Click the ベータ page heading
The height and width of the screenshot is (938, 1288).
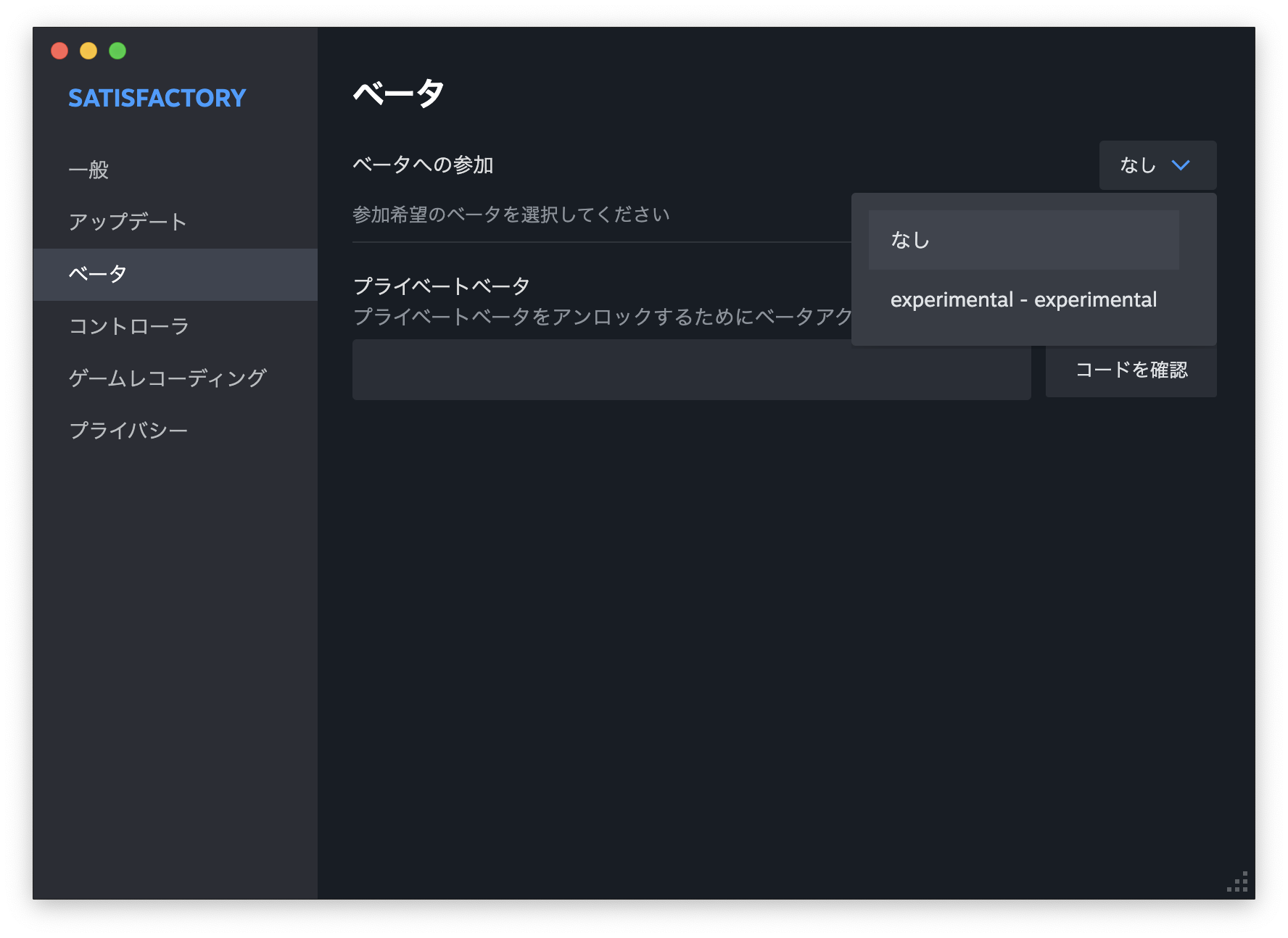point(398,94)
